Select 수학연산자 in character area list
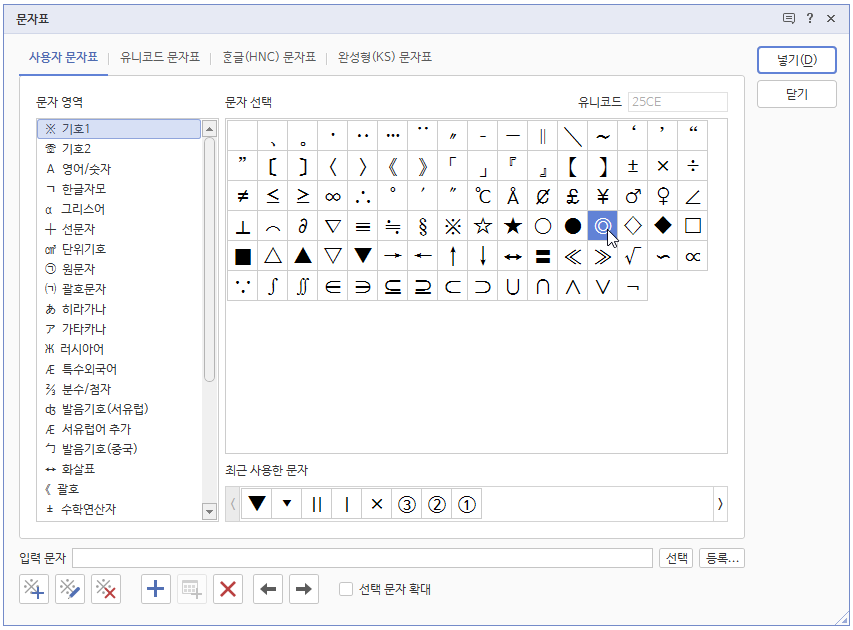The height and width of the screenshot is (630, 853). tap(119, 509)
